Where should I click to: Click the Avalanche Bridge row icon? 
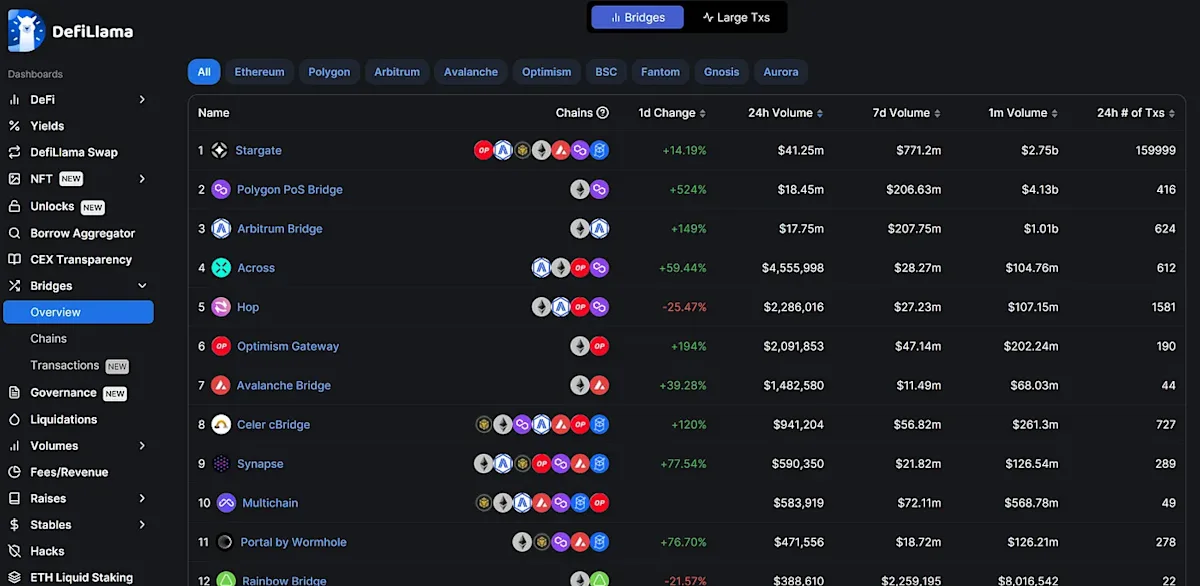coord(221,385)
